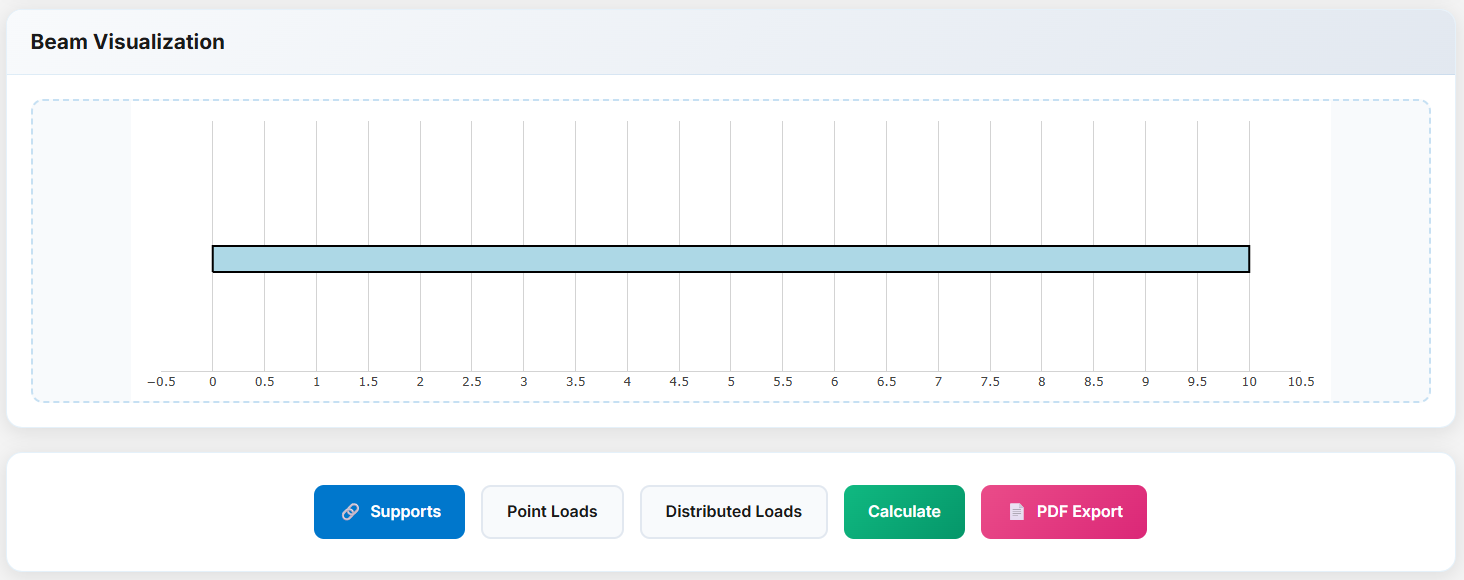The height and width of the screenshot is (580, 1464).
Task: Click the 7.5 axis tick label
Action: coord(990,382)
